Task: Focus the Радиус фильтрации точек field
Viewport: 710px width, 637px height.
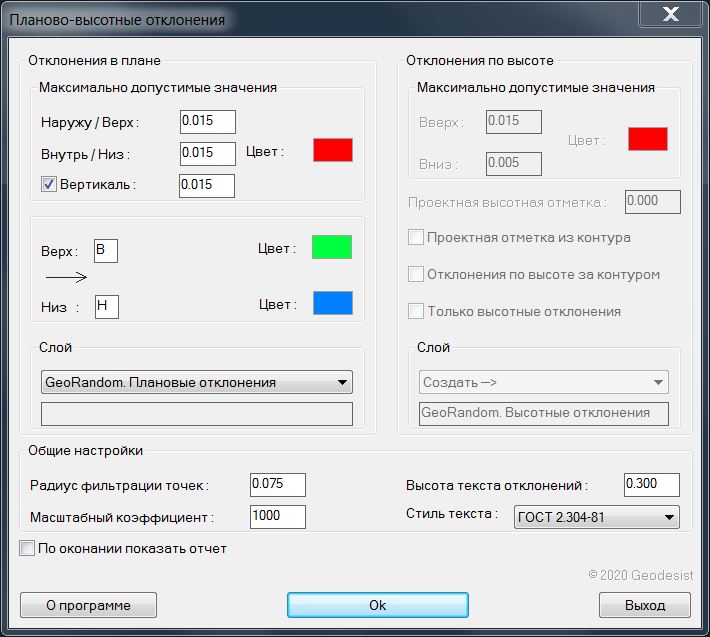Action: (x=277, y=485)
